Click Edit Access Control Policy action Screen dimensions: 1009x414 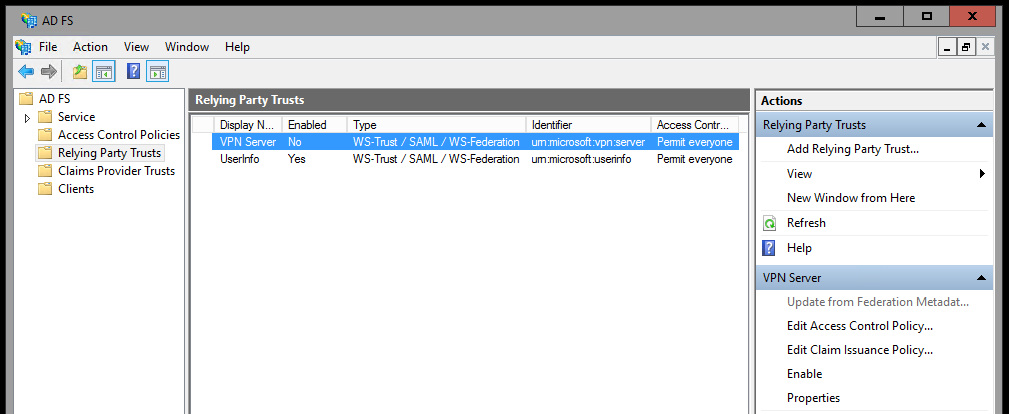[860, 326]
